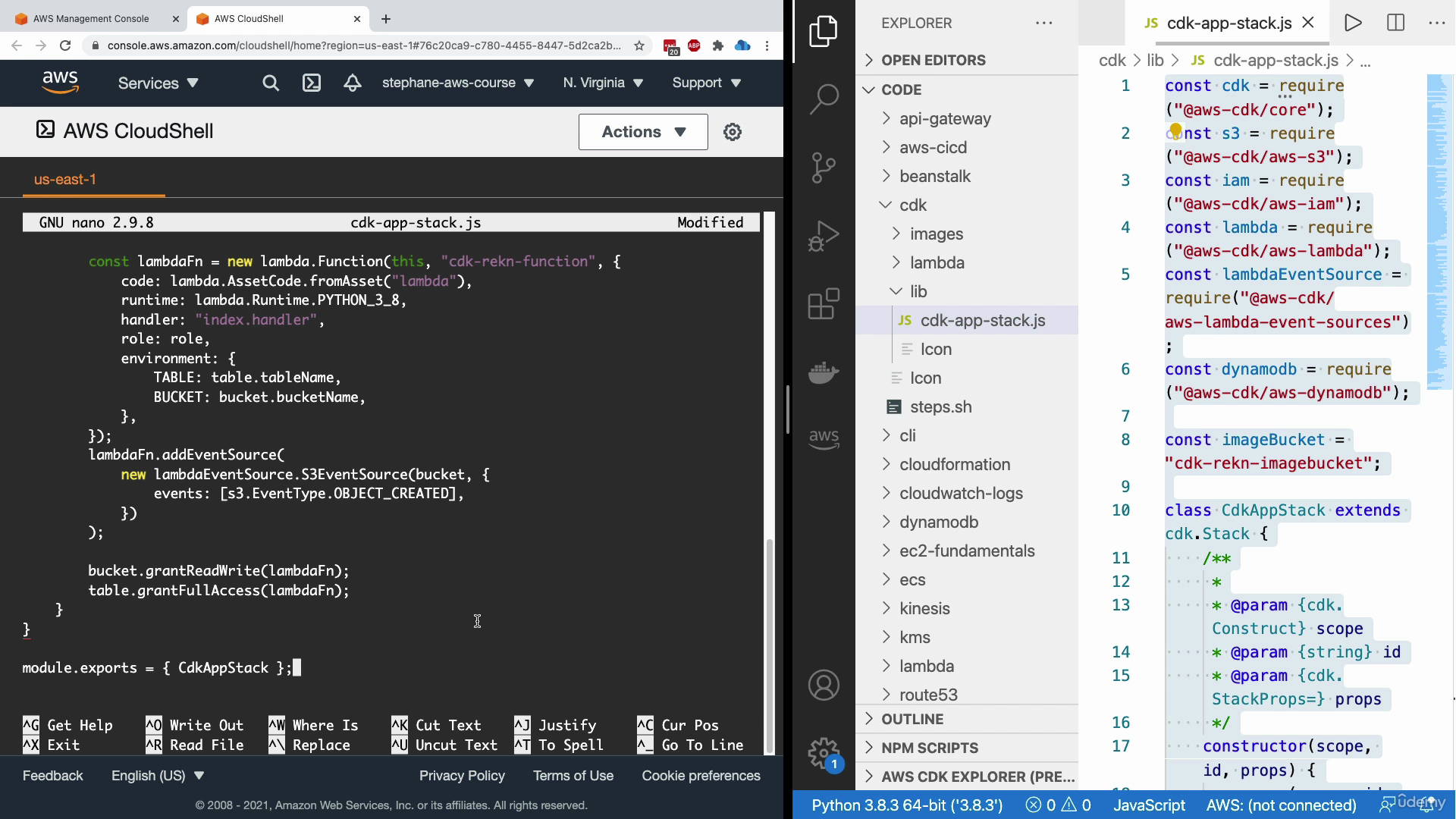This screenshot has width=1456, height=819.
Task: Select the AWS CloudShell browser tab
Action: 277,19
